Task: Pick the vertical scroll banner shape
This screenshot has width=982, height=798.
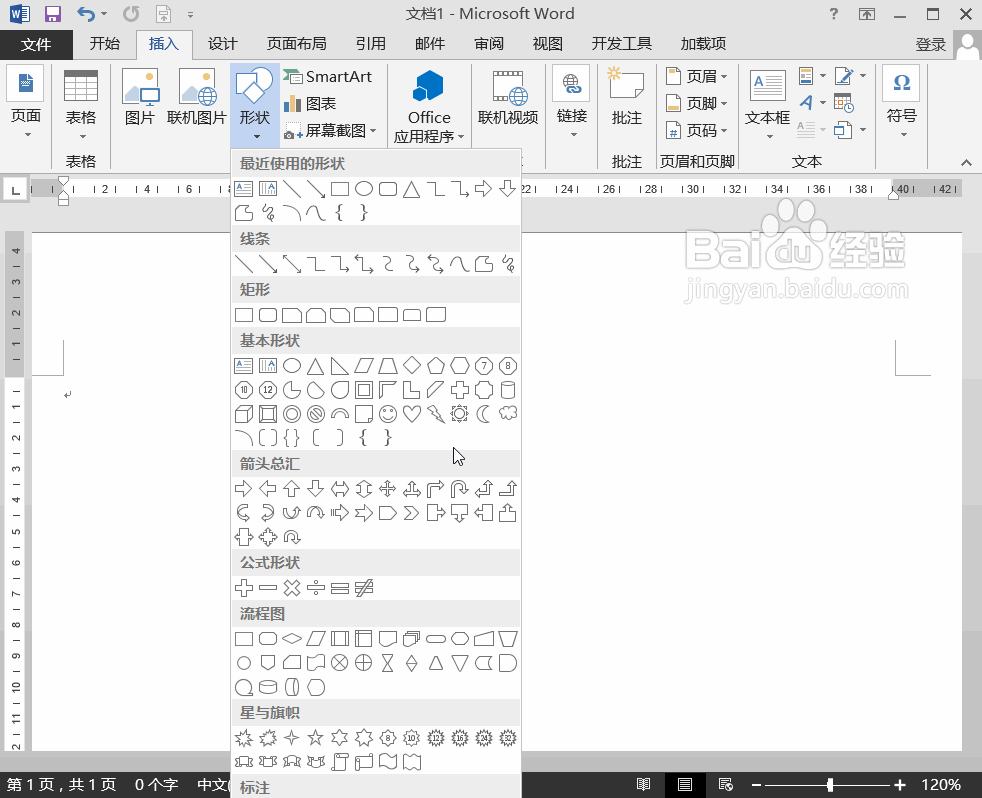Action: click(x=339, y=762)
